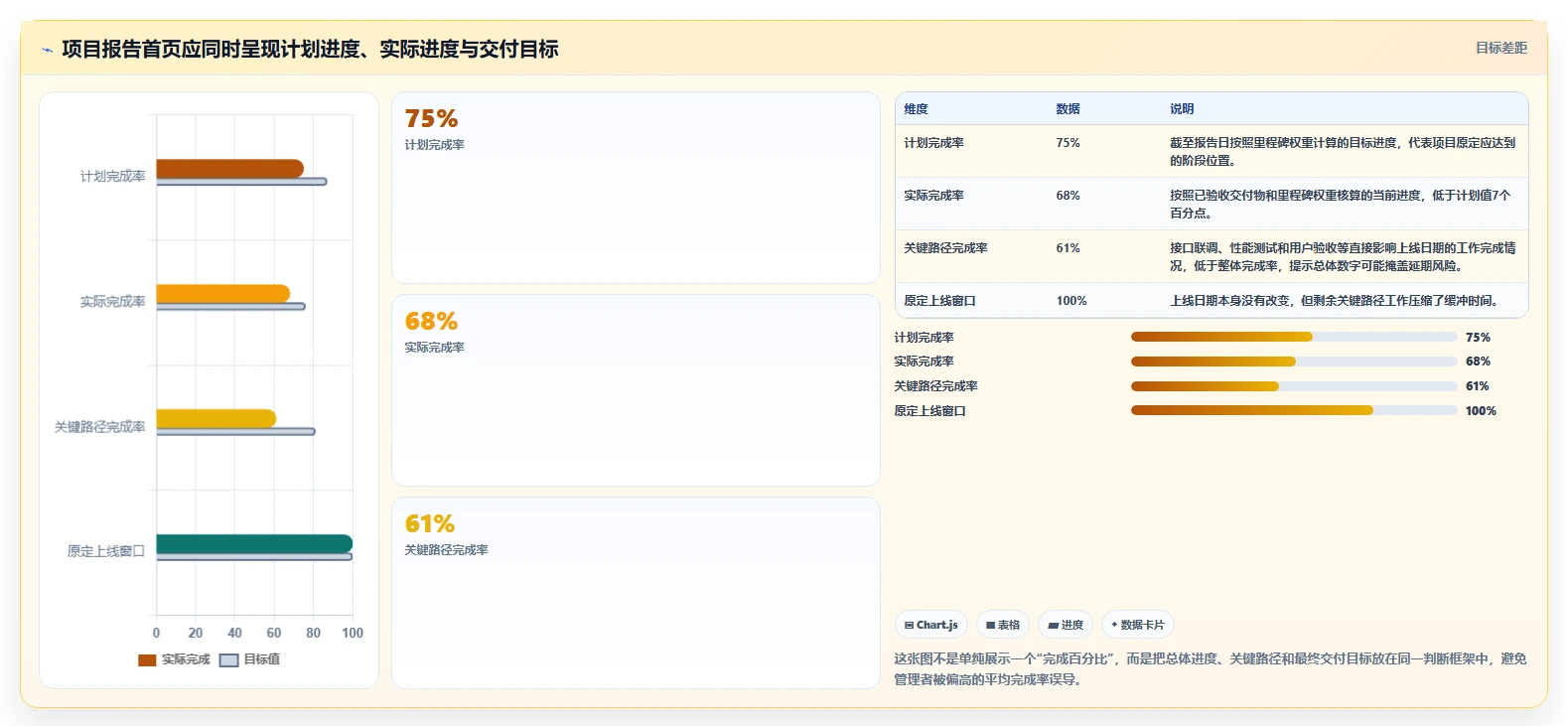Click the 68% value in the table

click(1068, 196)
